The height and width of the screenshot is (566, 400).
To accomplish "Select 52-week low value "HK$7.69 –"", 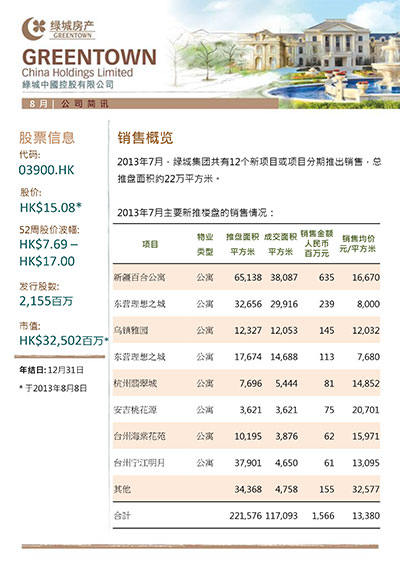I will 49,244.
